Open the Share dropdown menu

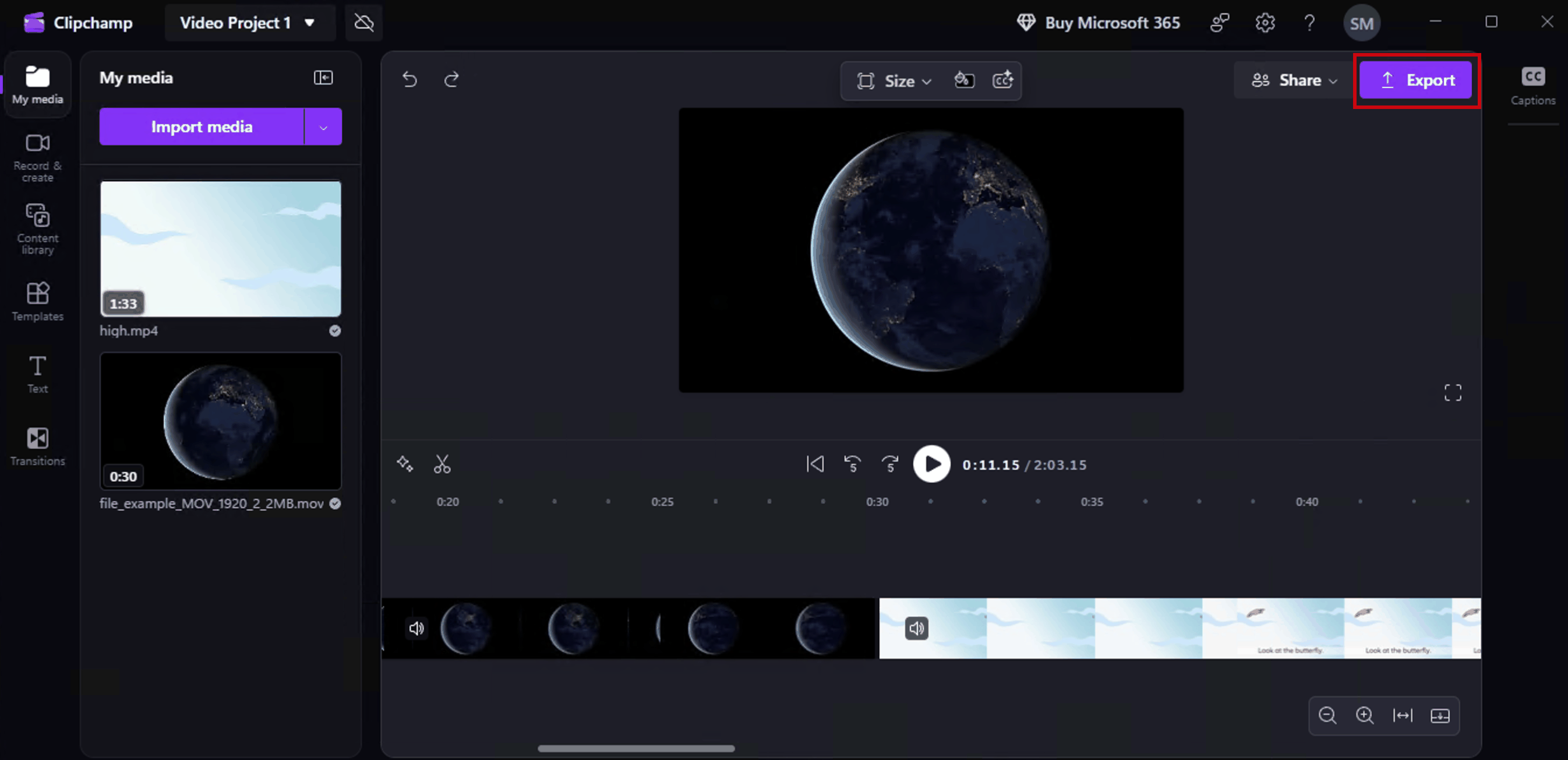(x=1294, y=80)
